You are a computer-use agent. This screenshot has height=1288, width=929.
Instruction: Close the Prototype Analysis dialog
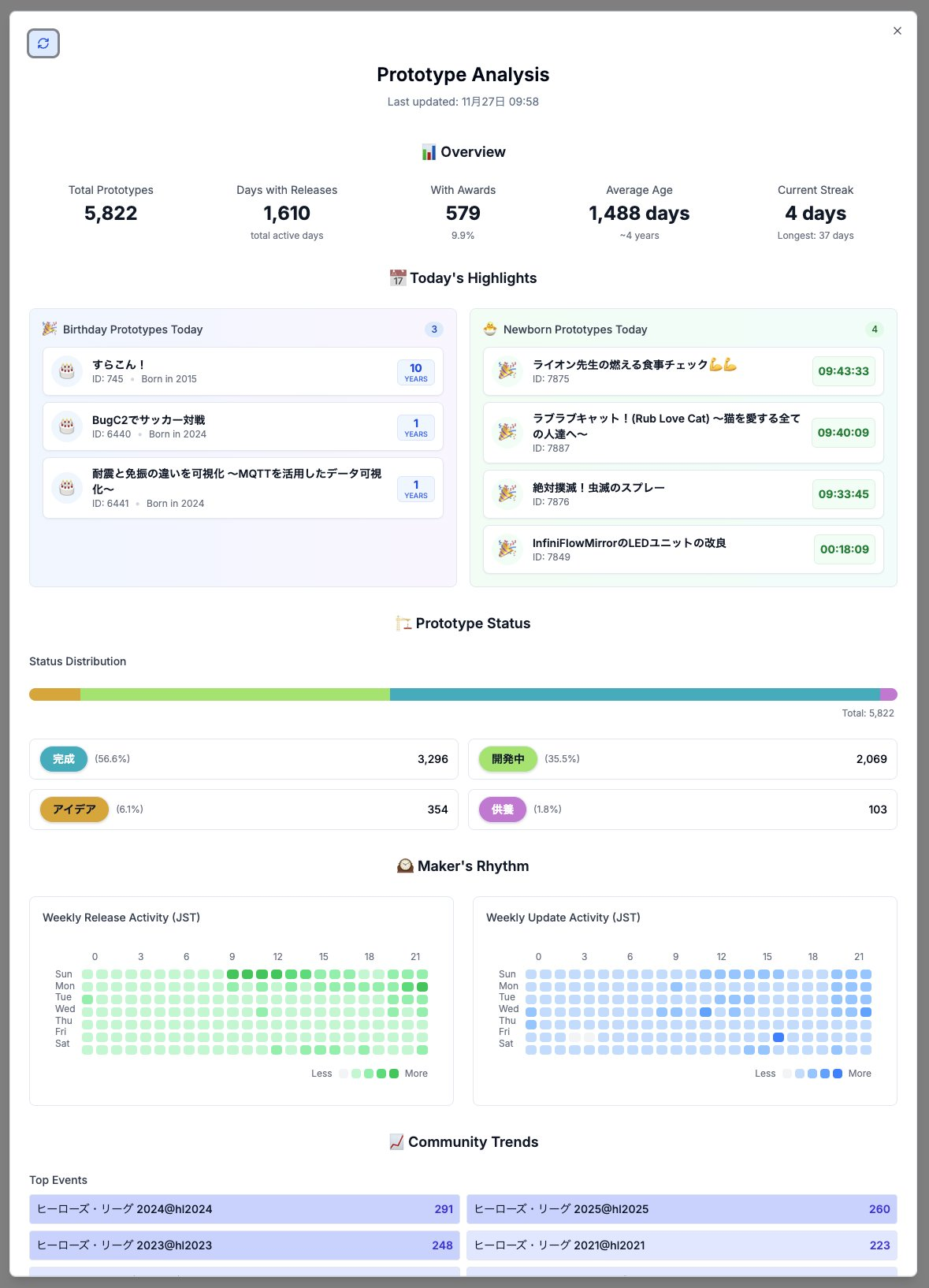point(897,31)
